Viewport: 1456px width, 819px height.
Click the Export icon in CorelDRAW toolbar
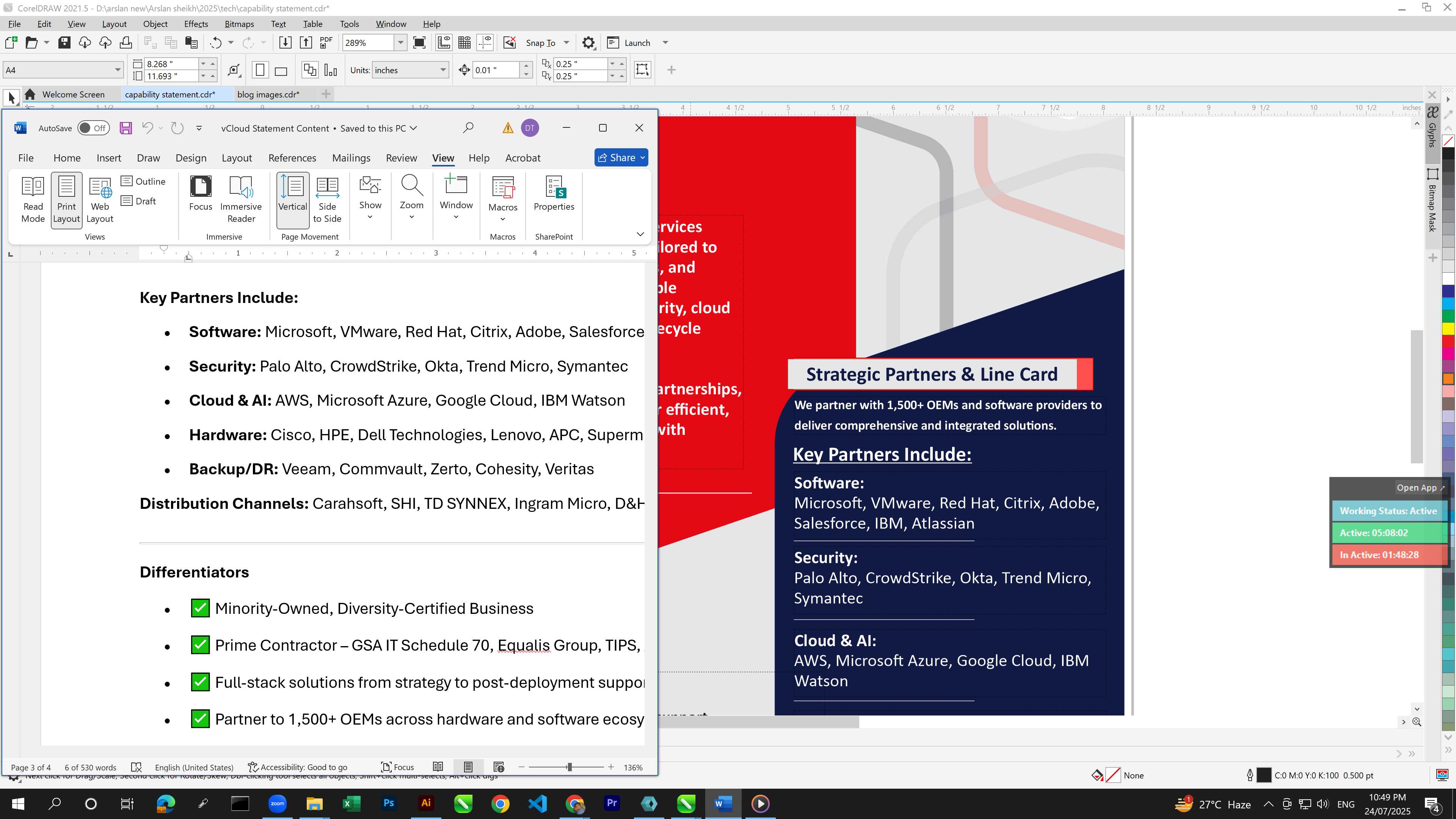306,42
